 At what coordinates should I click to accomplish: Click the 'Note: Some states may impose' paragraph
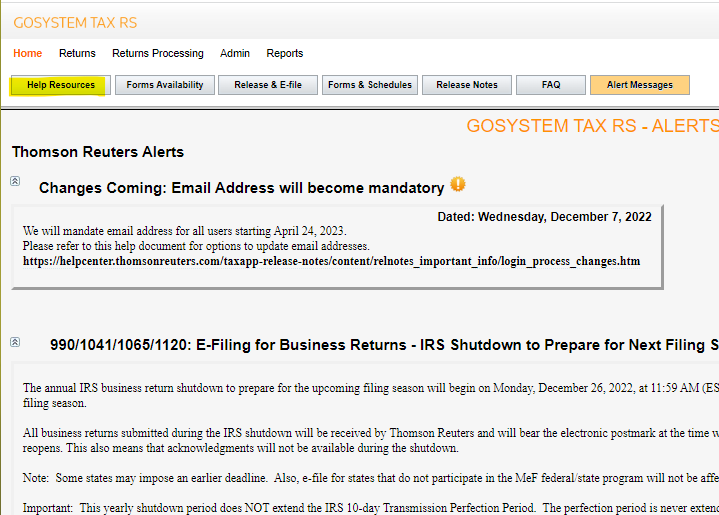coord(371,478)
